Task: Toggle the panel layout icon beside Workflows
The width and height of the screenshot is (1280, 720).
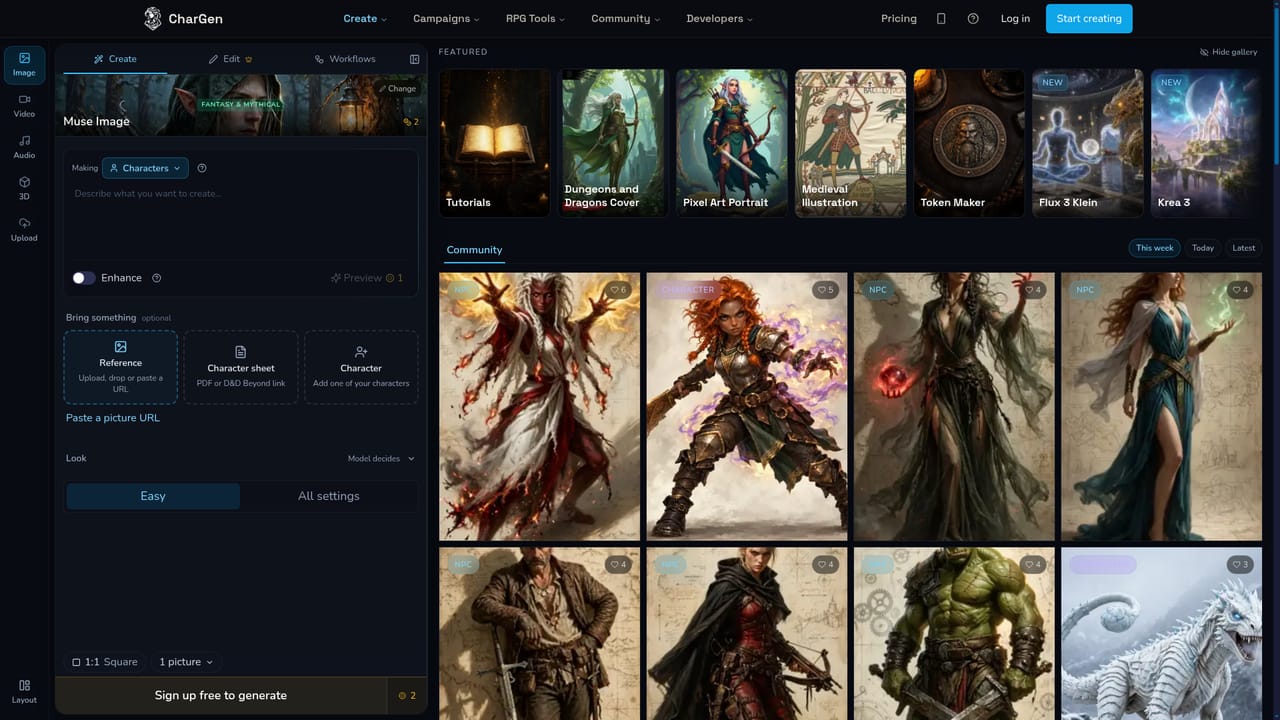Action: (x=414, y=59)
